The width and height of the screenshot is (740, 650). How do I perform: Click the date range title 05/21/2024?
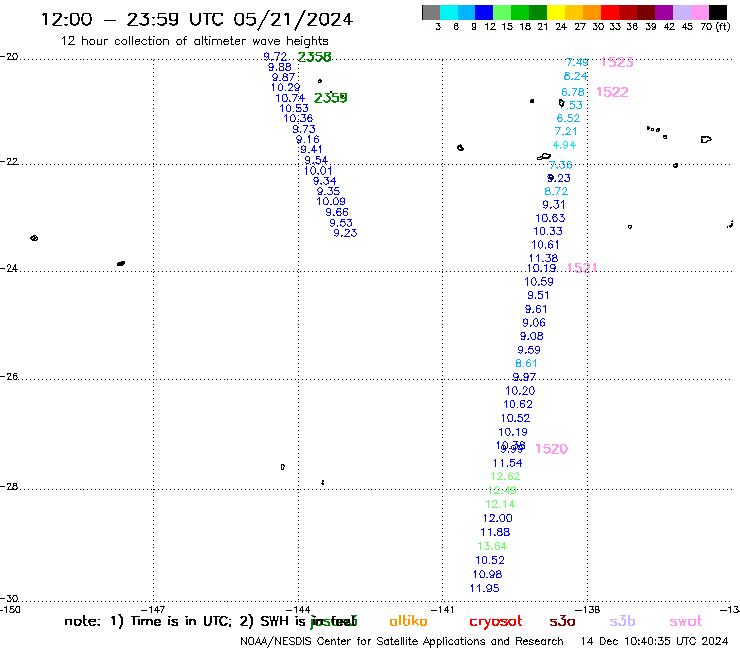(293, 19)
